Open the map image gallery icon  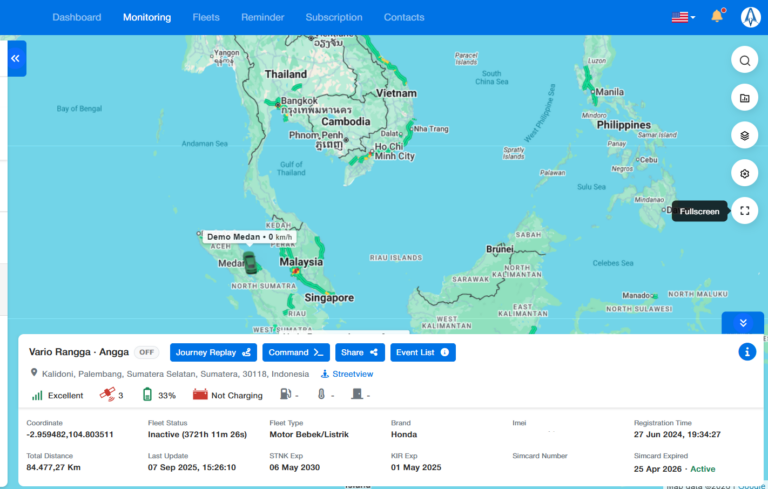point(744,98)
